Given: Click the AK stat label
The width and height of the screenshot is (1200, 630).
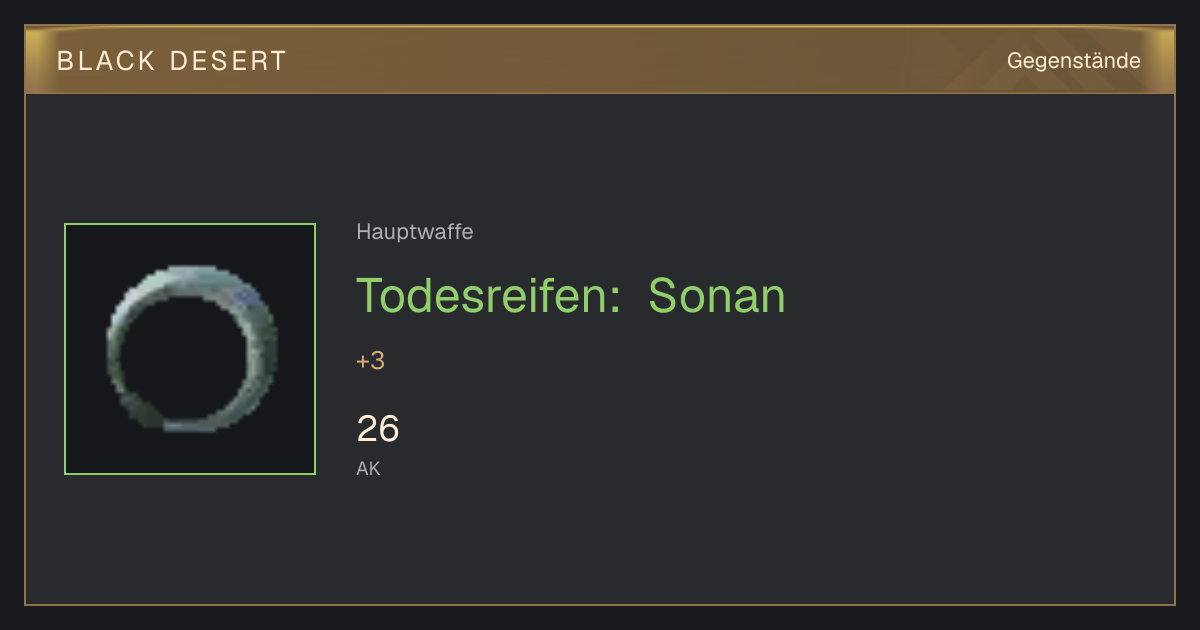Looking at the screenshot, I should click(368, 468).
